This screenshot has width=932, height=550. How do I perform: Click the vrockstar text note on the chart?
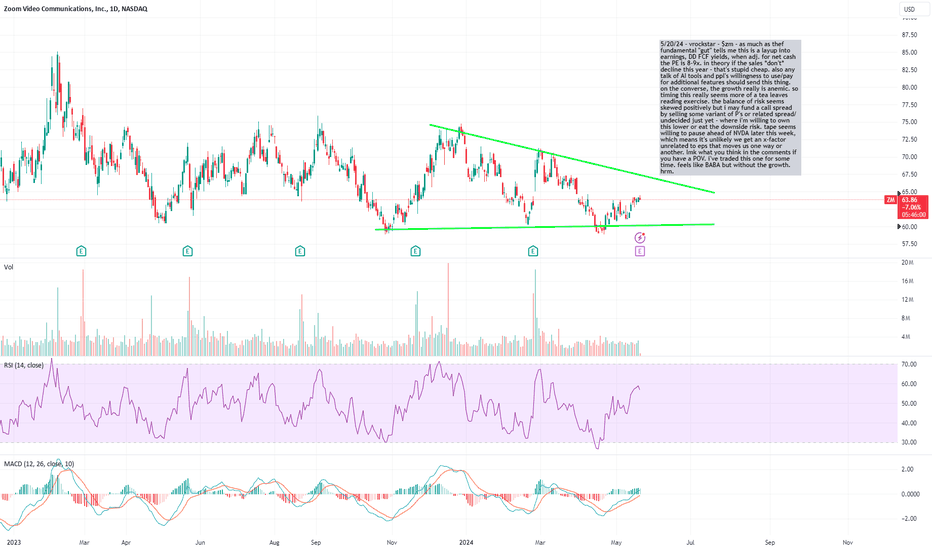(x=730, y=108)
